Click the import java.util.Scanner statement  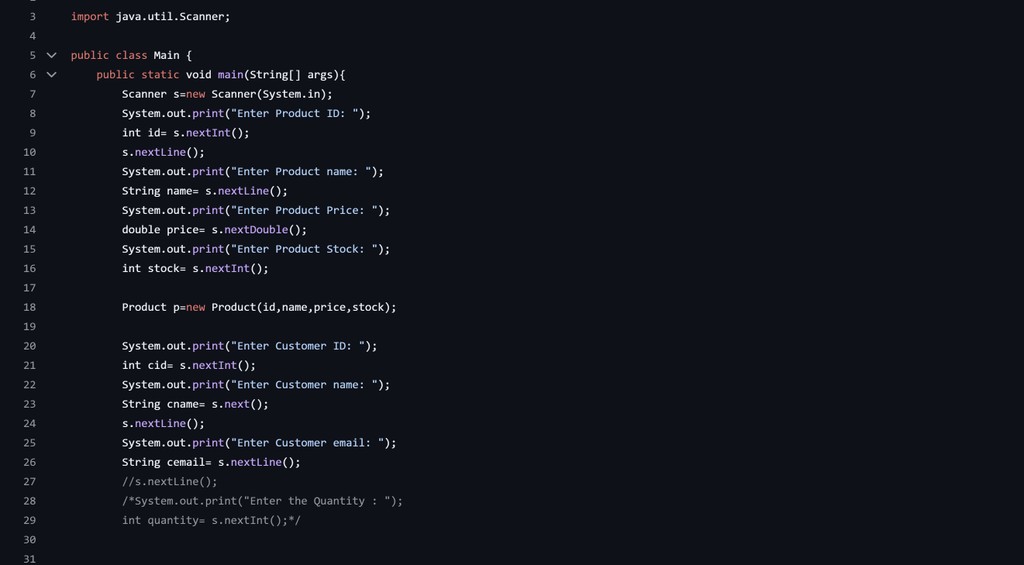[x=150, y=17]
